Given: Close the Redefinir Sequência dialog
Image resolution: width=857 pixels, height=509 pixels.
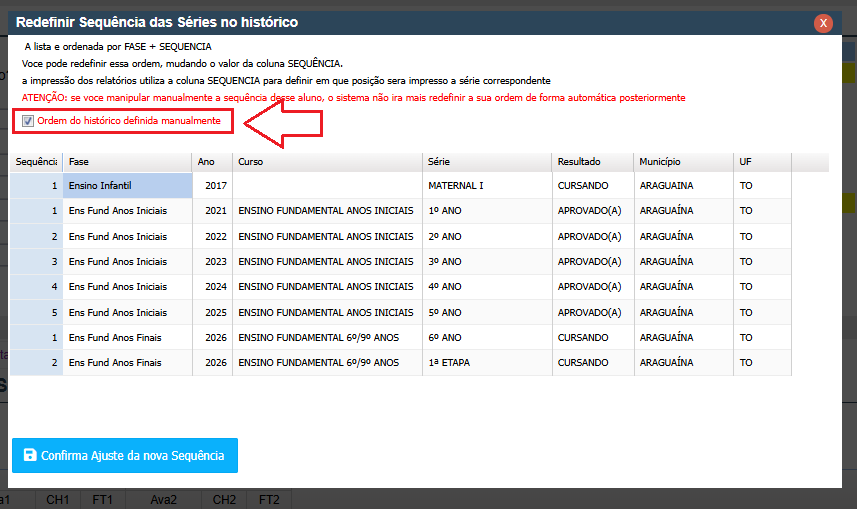Looking at the screenshot, I should click(x=823, y=23).
